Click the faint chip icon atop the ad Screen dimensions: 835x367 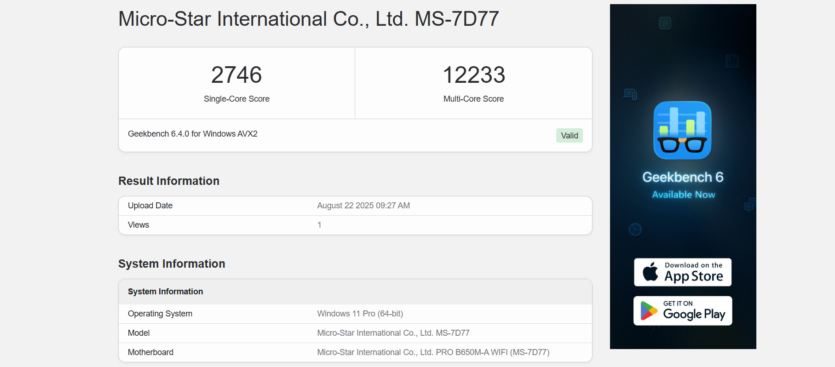click(x=665, y=22)
